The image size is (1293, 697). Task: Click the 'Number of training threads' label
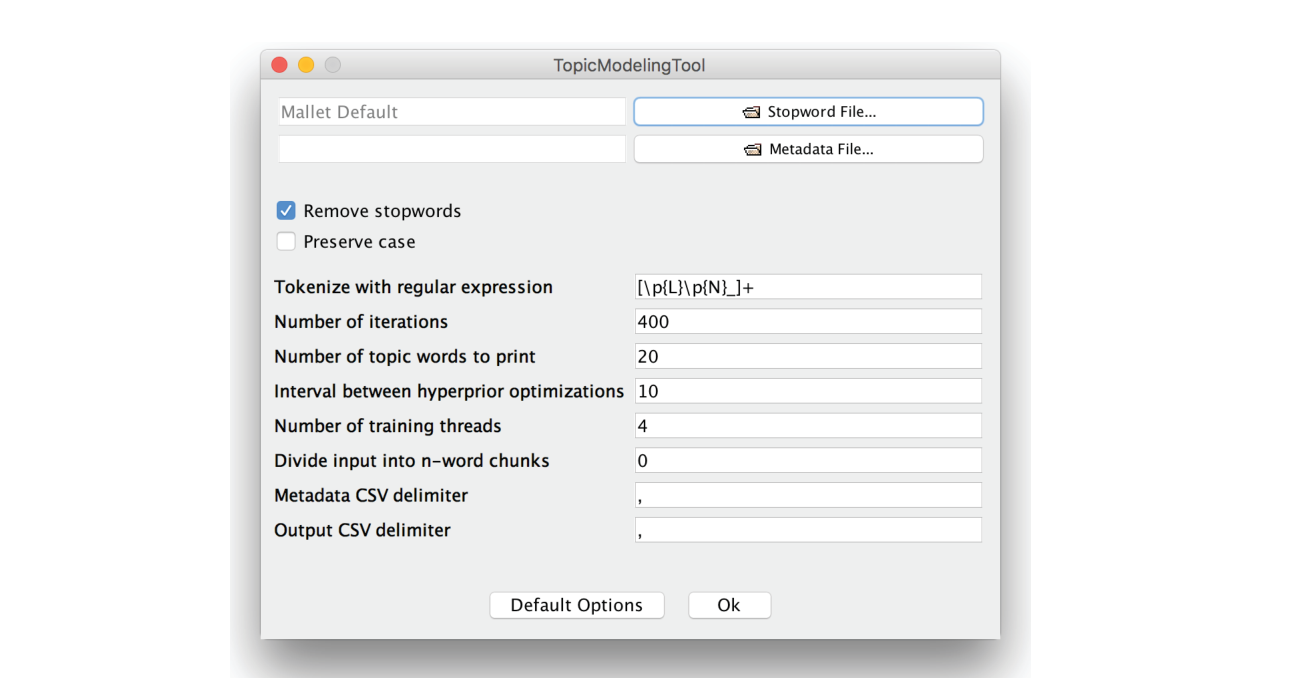388,426
